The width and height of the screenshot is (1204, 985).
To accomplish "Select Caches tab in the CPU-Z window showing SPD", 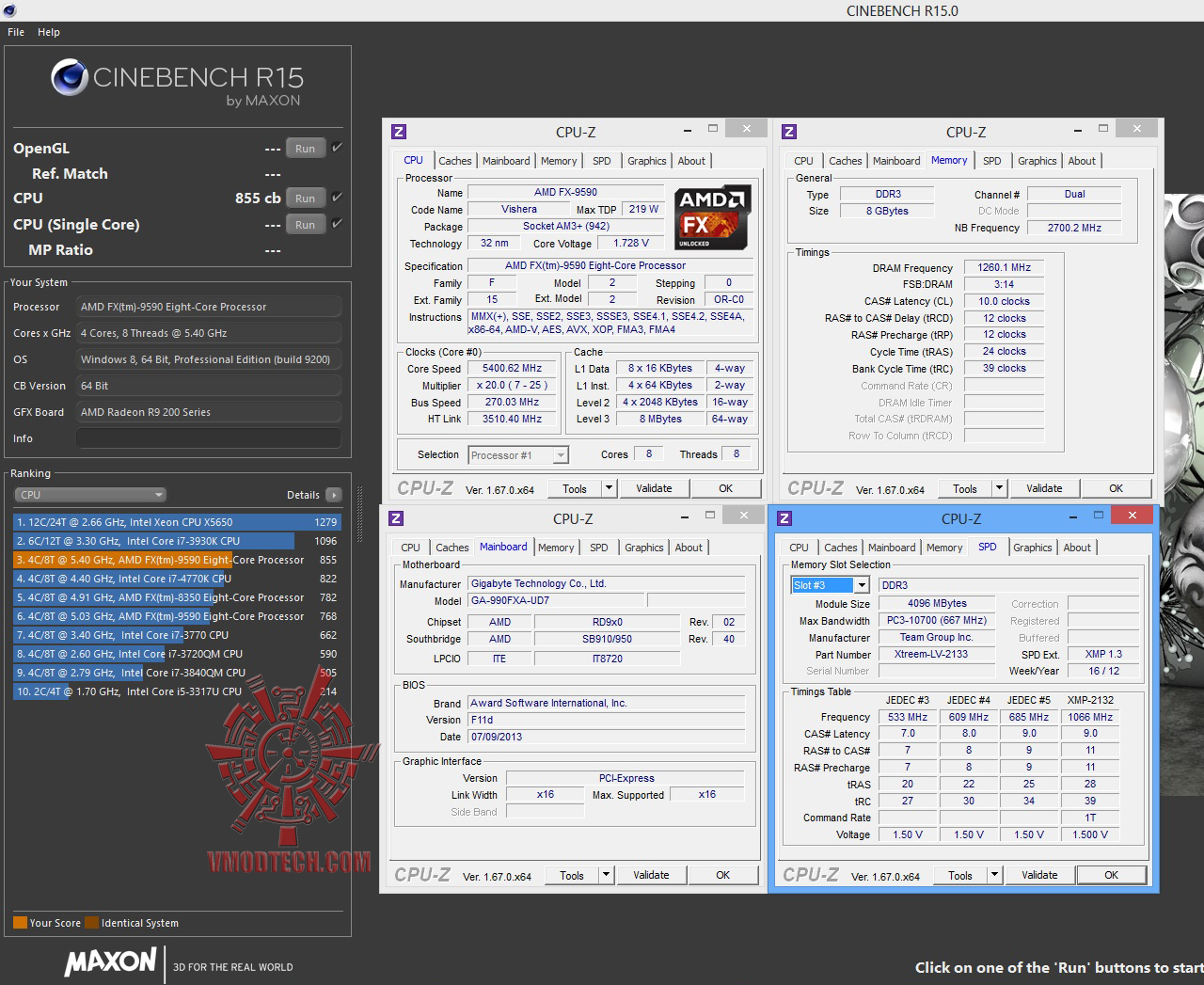I will click(x=841, y=548).
